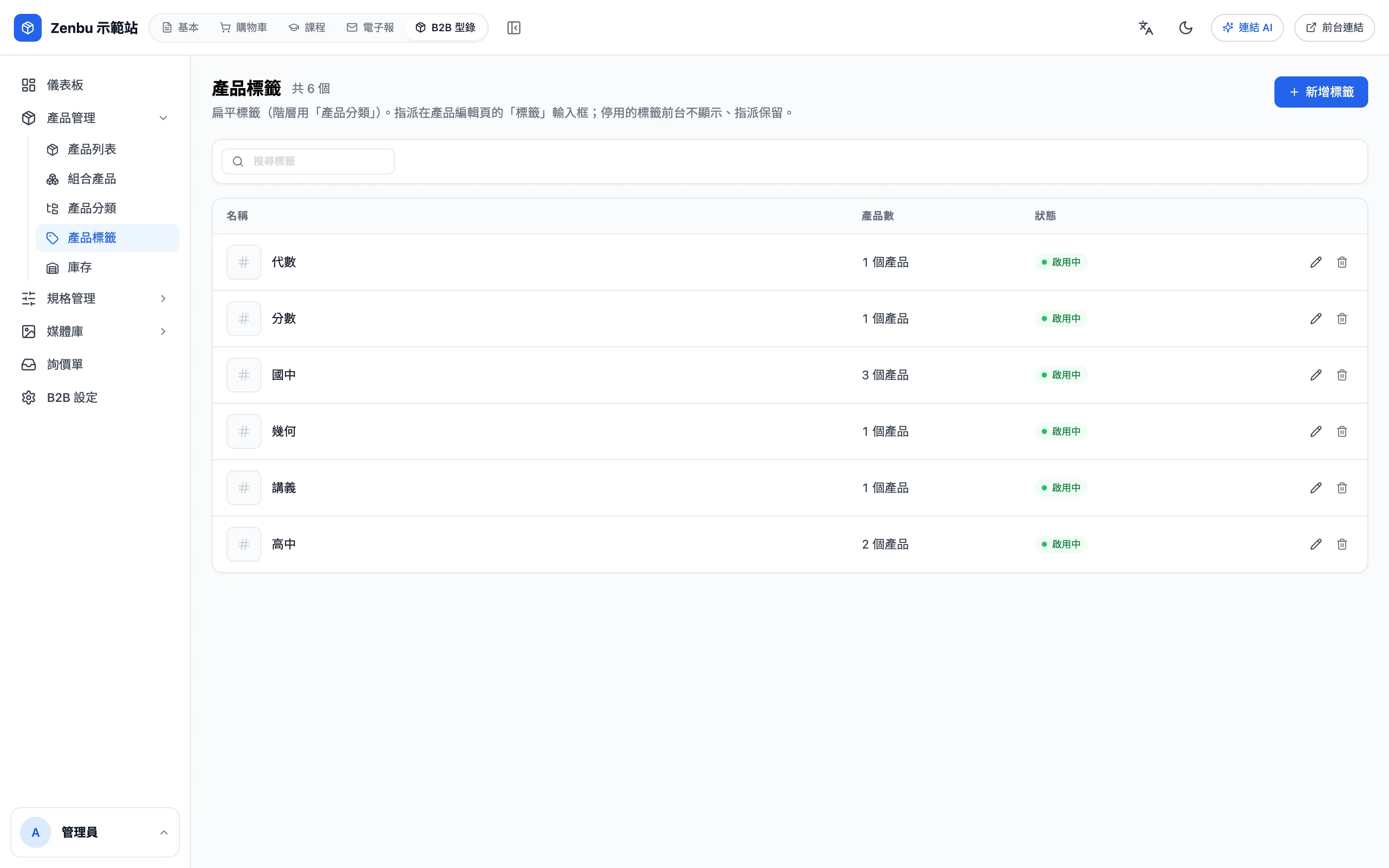
Task: Delete the 高中 tag with trash icon
Action: [x=1341, y=544]
